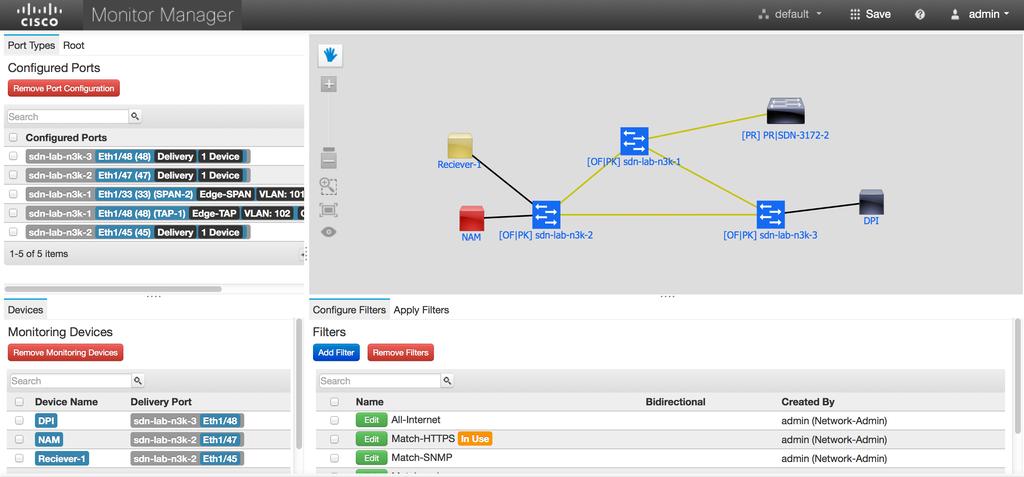The width and height of the screenshot is (1024, 477).
Task: Click the zoom in plus button
Action: (329, 84)
